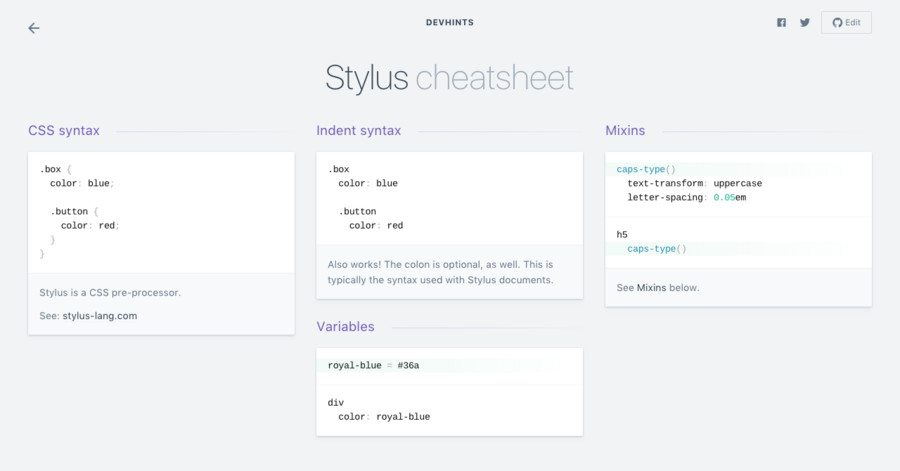Image resolution: width=900 pixels, height=471 pixels.
Task: Share the page on Twitter
Action: (x=805, y=22)
